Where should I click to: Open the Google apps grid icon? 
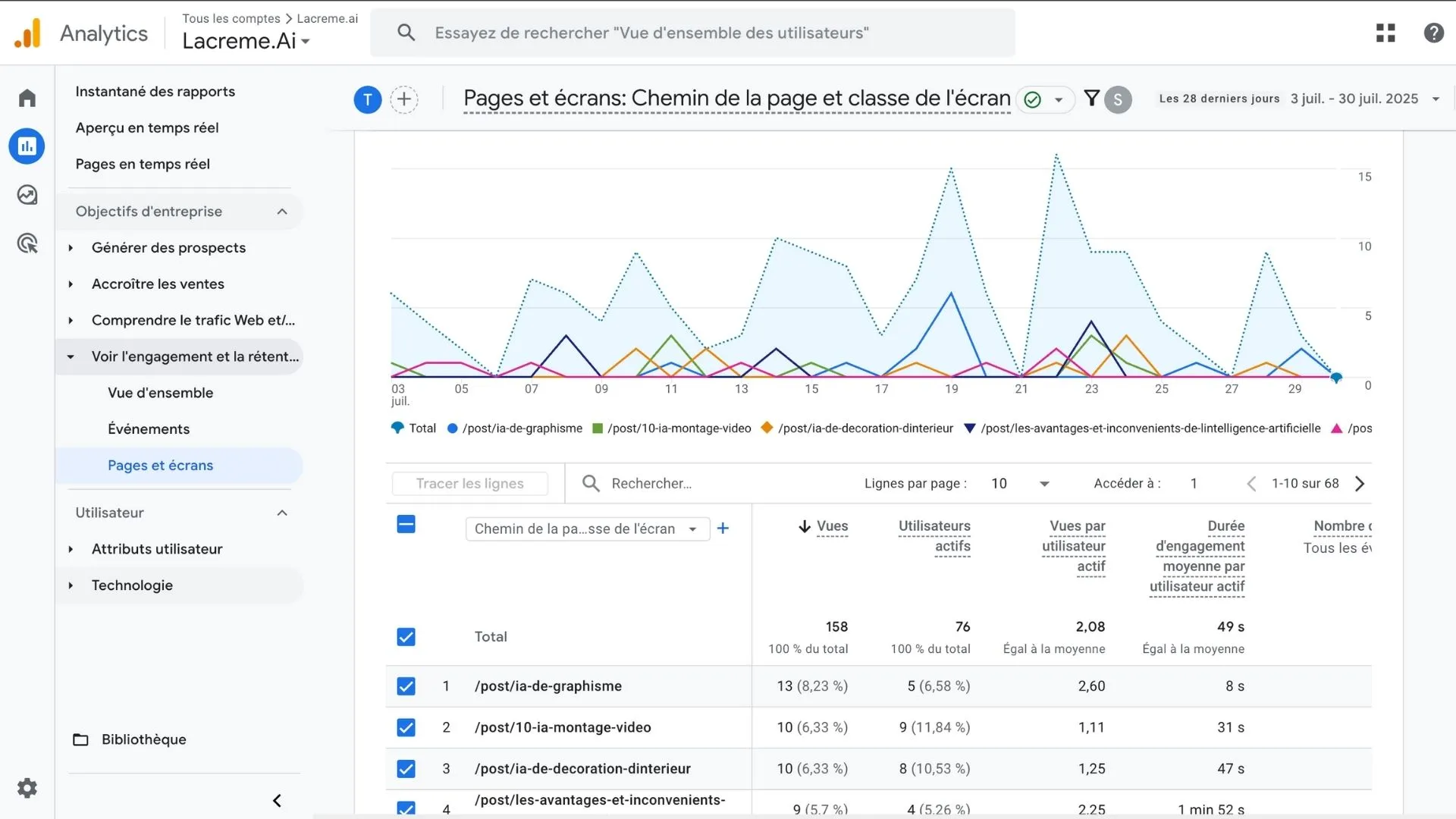1385,33
